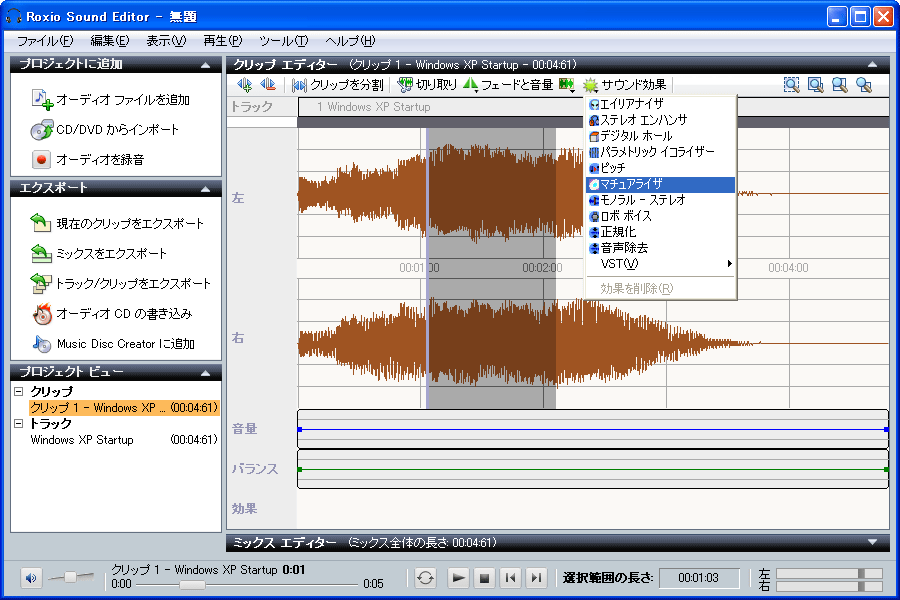
Task: Open the green waveform tool dropdown
Action: 567,85
